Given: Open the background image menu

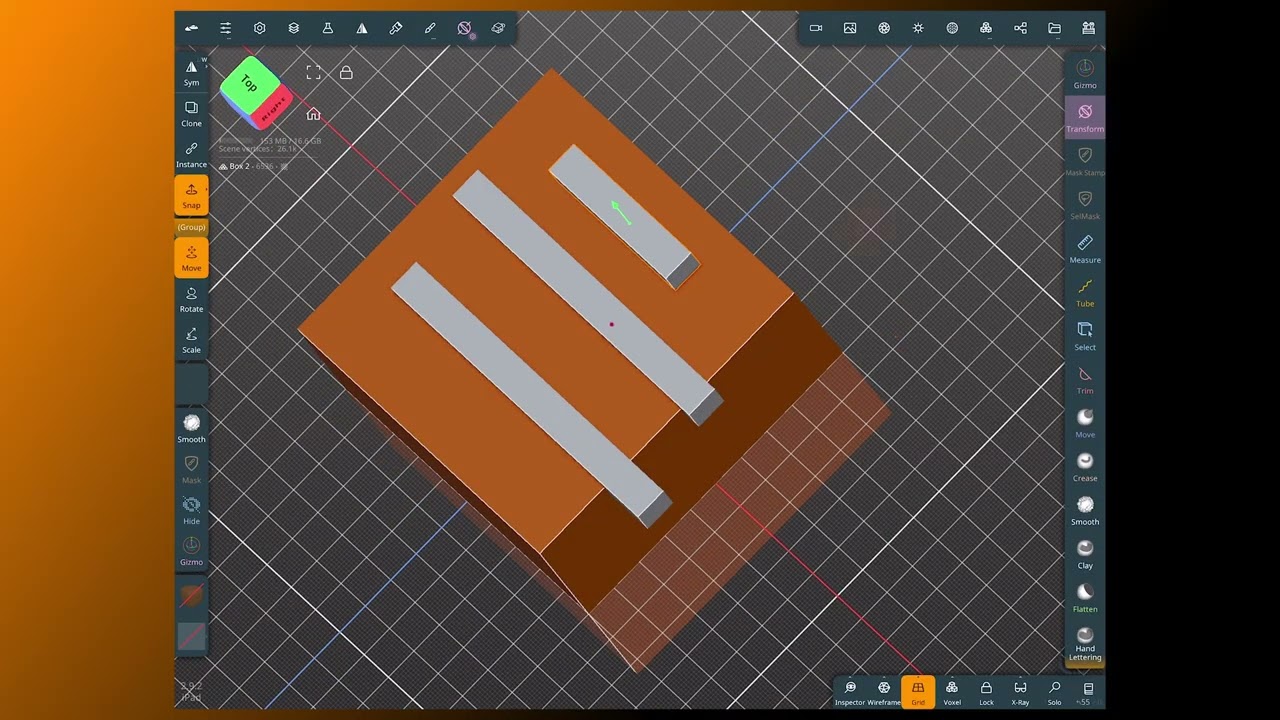Looking at the screenshot, I should pyautogui.click(x=850, y=28).
